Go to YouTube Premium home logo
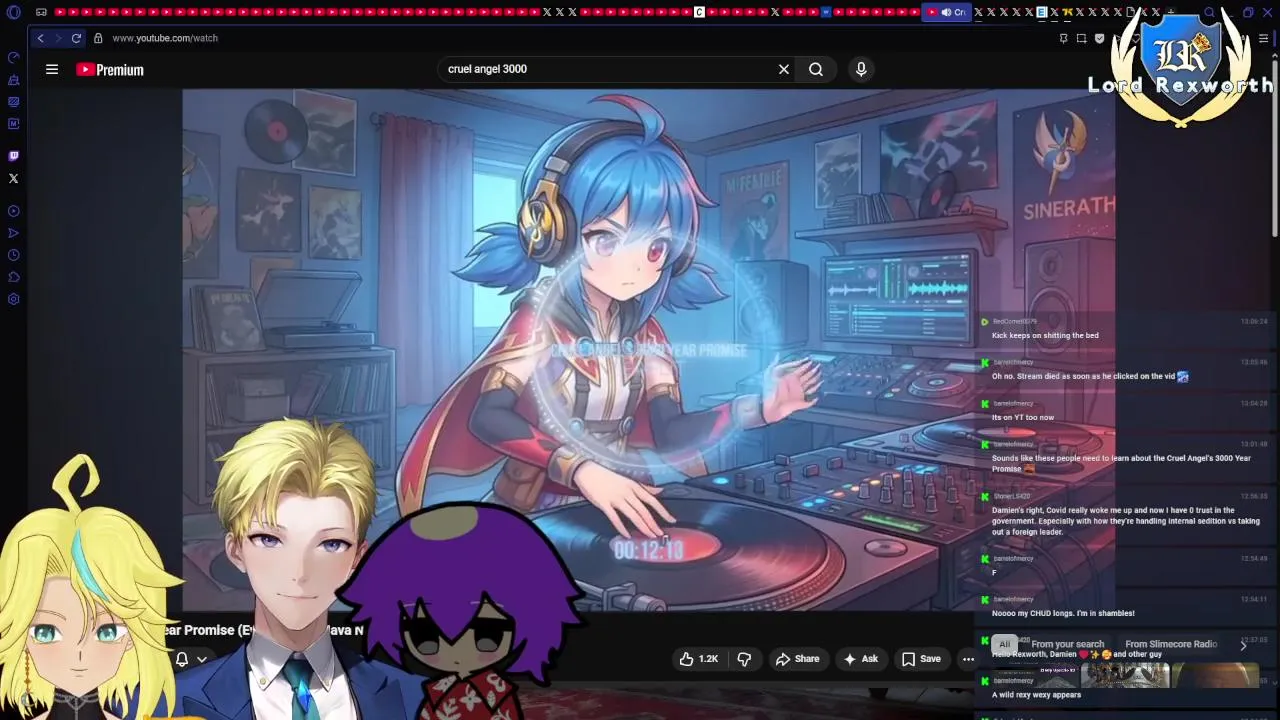1280x720 pixels. [x=110, y=70]
